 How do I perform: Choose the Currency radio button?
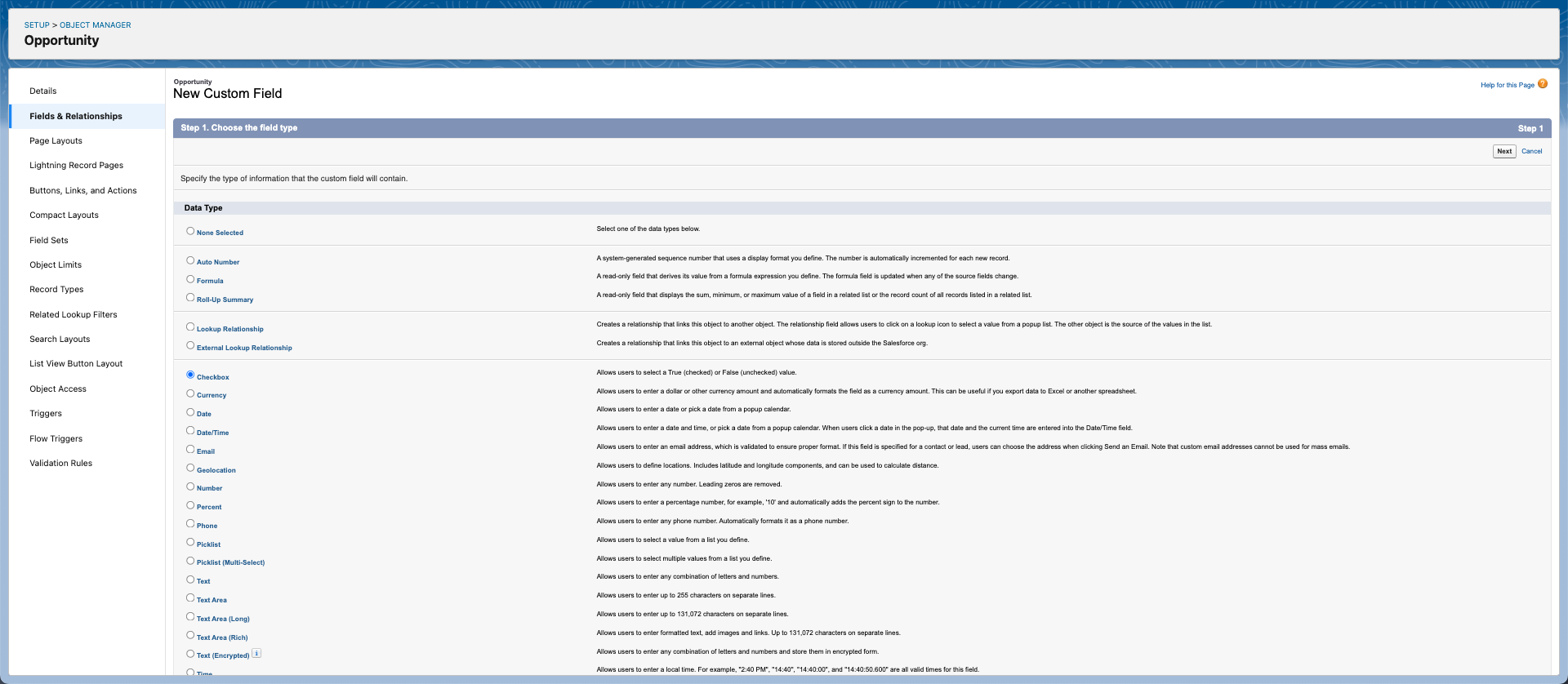(190, 393)
